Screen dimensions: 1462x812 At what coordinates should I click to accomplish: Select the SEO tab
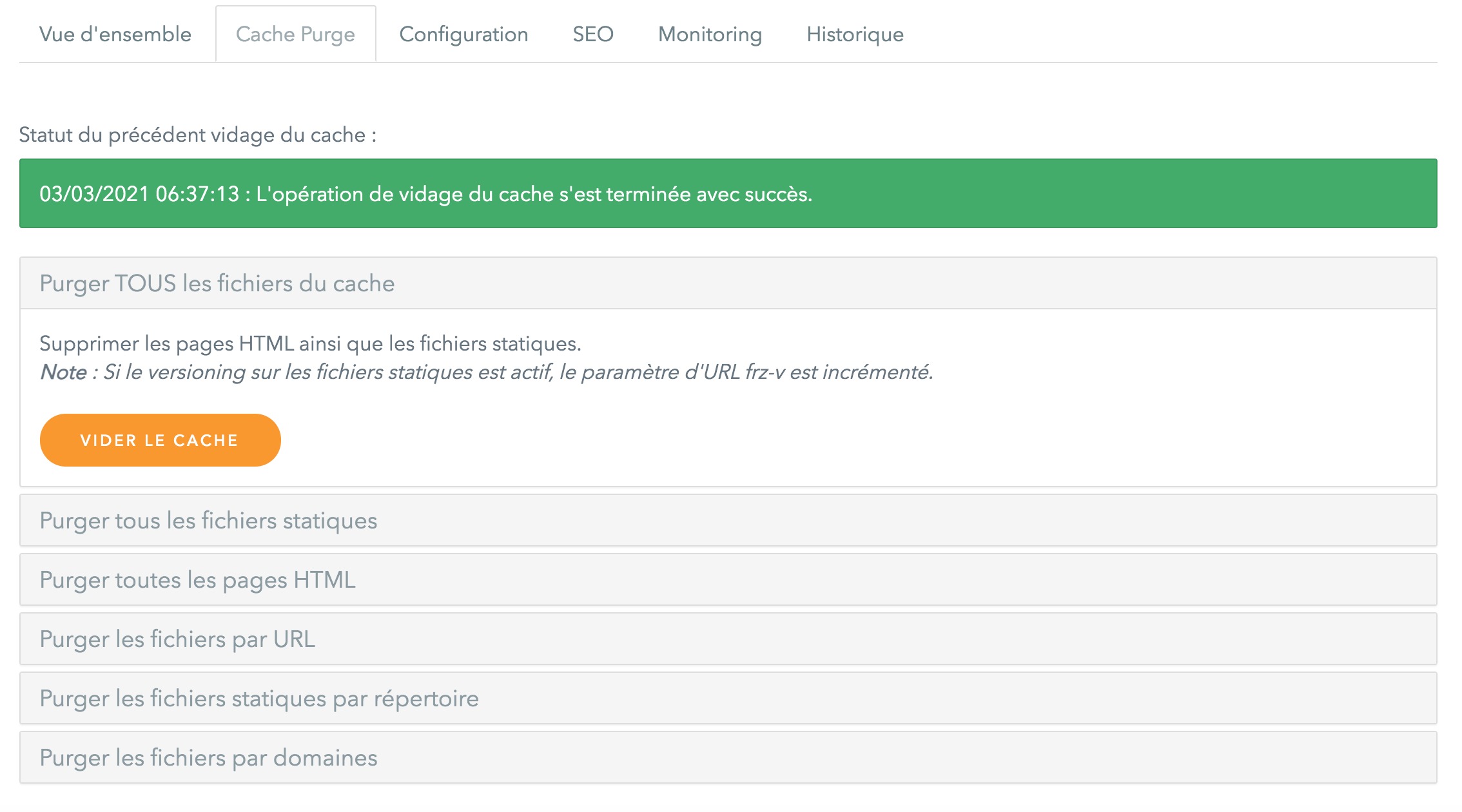pos(592,35)
